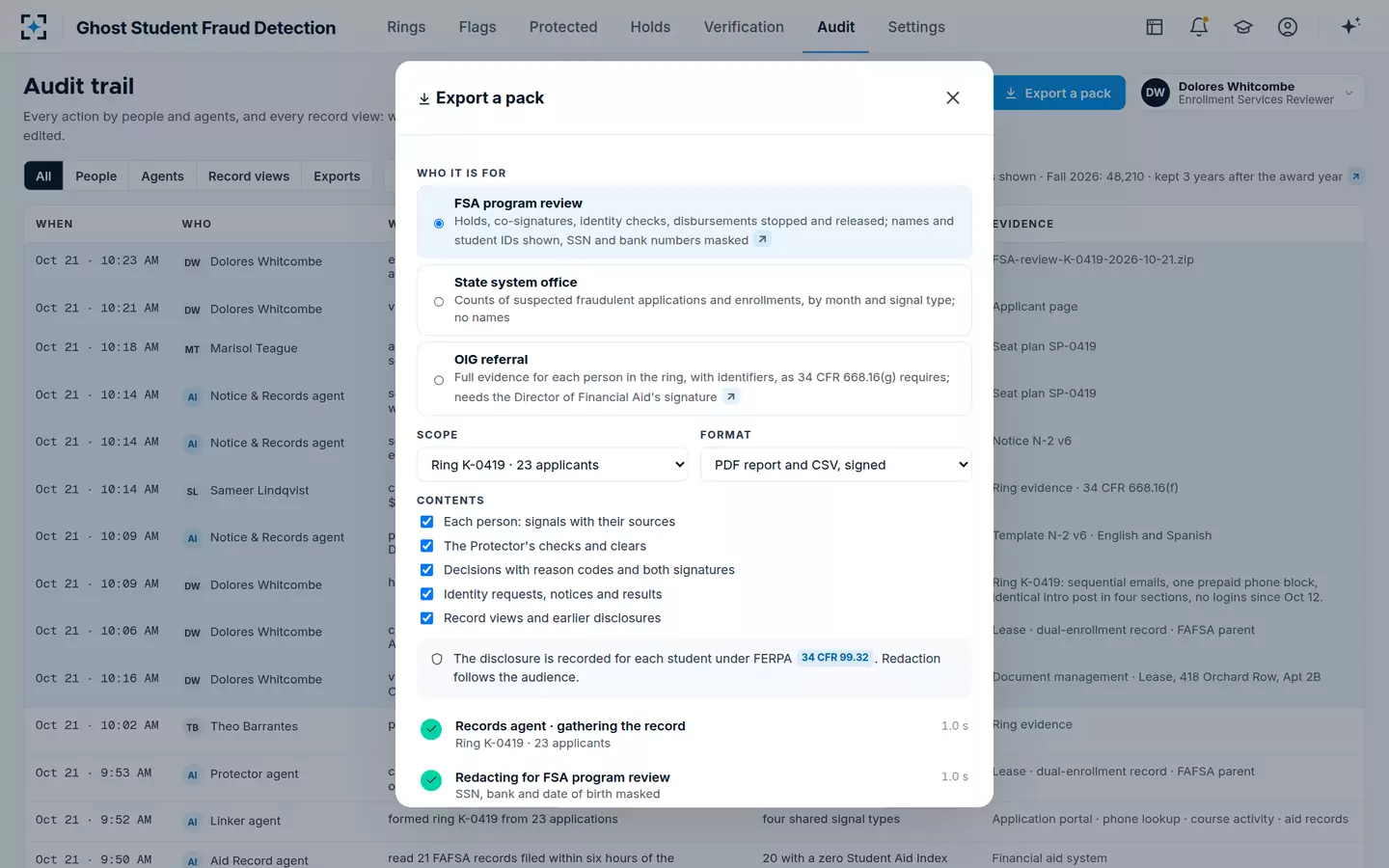Open the Settings tab
The image size is (1389, 868).
tap(916, 27)
